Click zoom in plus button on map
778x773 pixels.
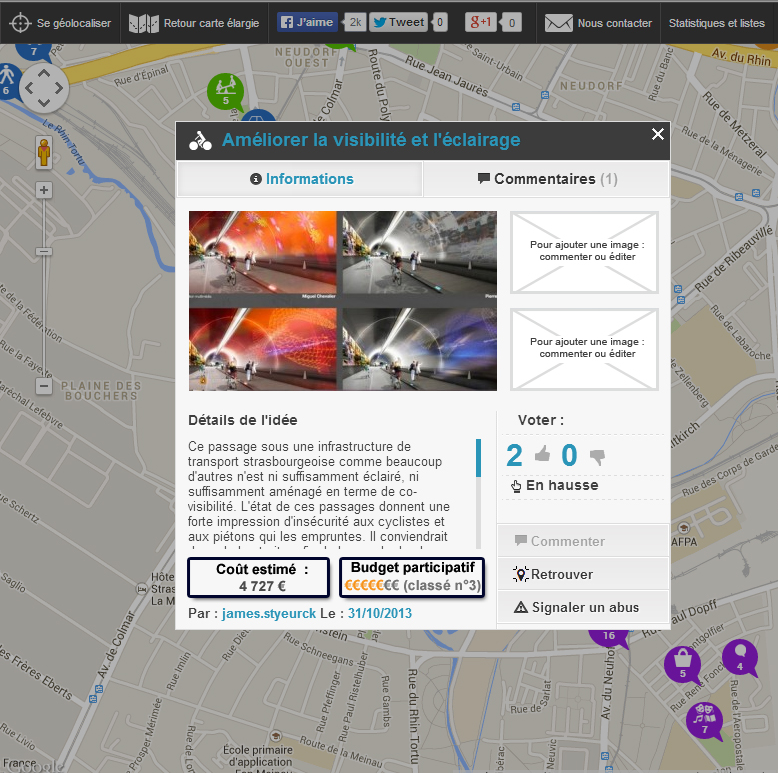coord(44,190)
